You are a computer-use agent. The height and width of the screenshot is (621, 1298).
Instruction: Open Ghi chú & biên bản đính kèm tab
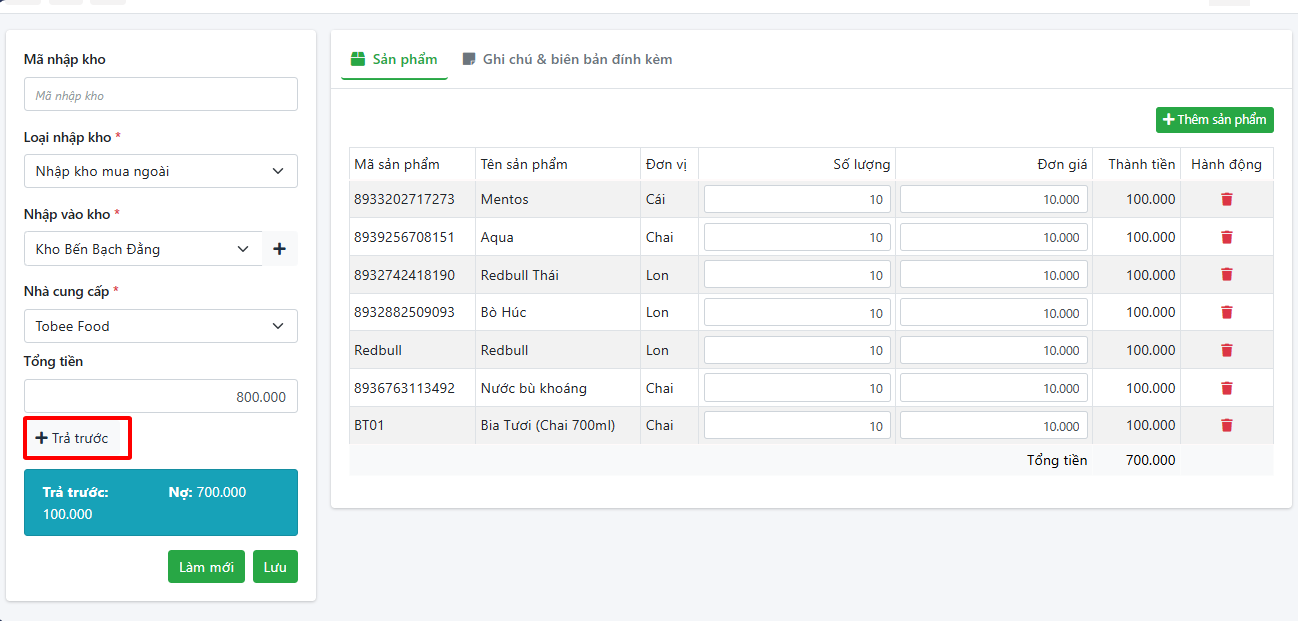[567, 60]
